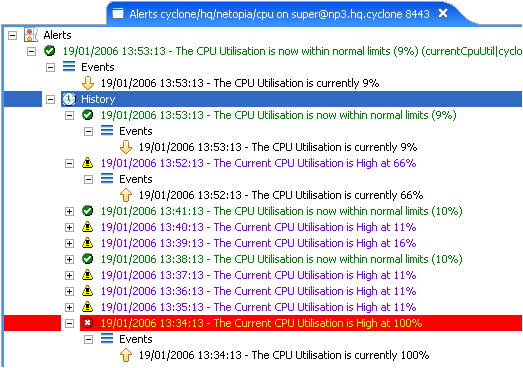Select the Alerts cyclone/hq/netopia/cpu tab
This screenshot has height=368, width=523.
[280, 14]
